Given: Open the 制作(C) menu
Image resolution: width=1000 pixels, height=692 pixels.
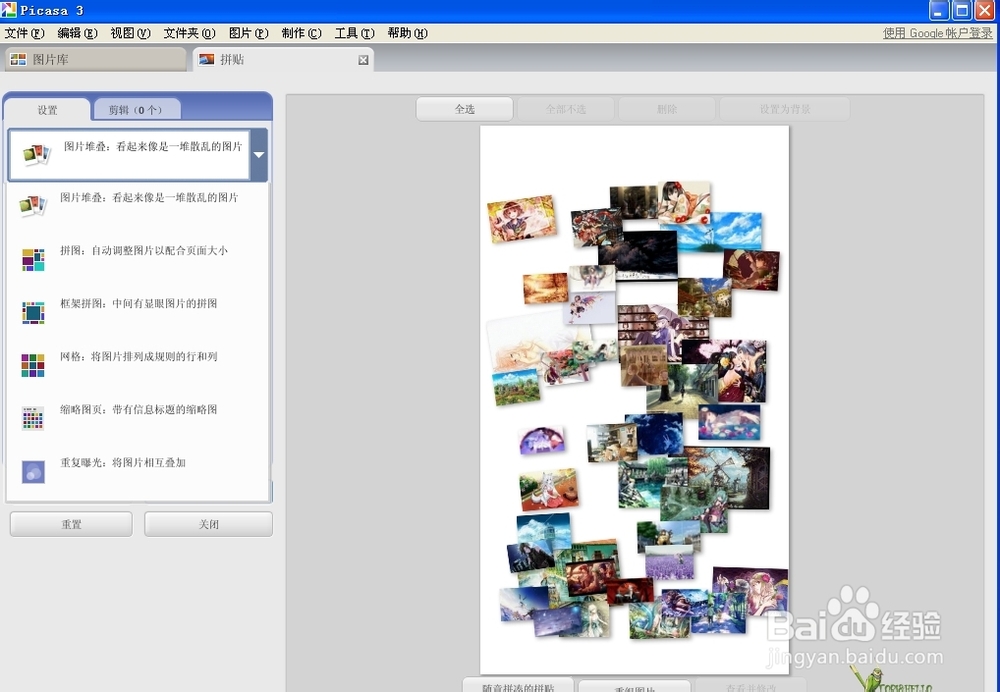Looking at the screenshot, I should click(x=301, y=33).
